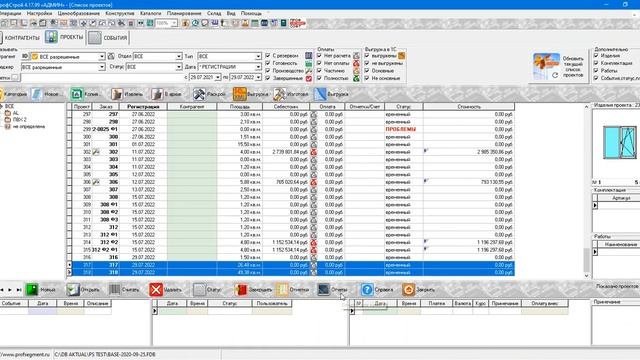Toggle the Завершенные checkbox
The height and width of the screenshot is (360, 640).
[x=268, y=78]
